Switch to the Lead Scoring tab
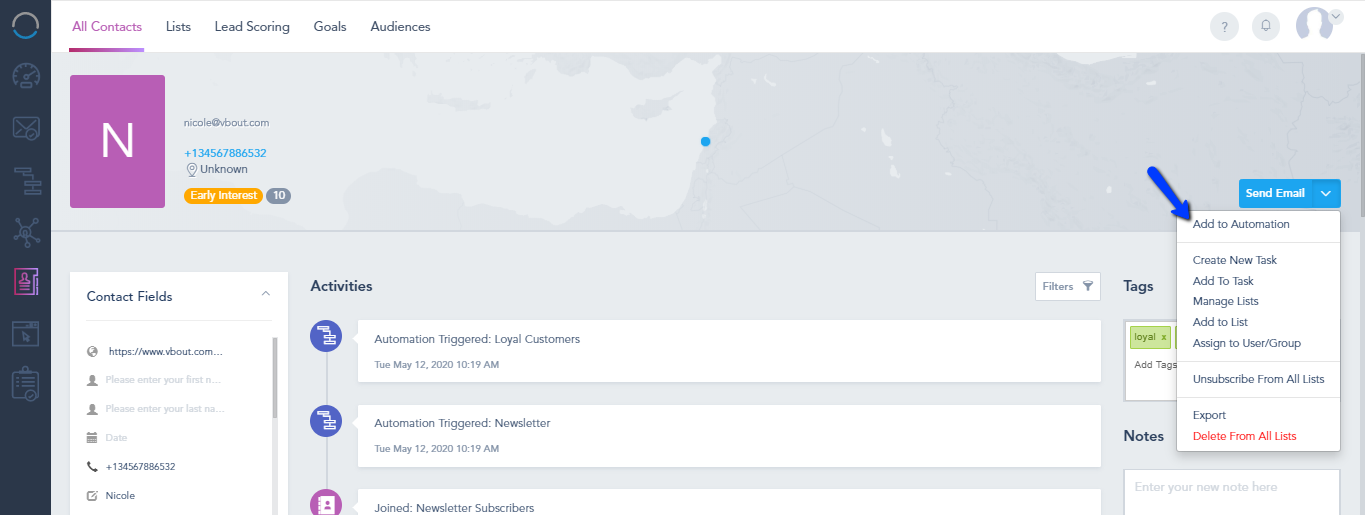Viewport: 1365px width, 515px height. [252, 27]
